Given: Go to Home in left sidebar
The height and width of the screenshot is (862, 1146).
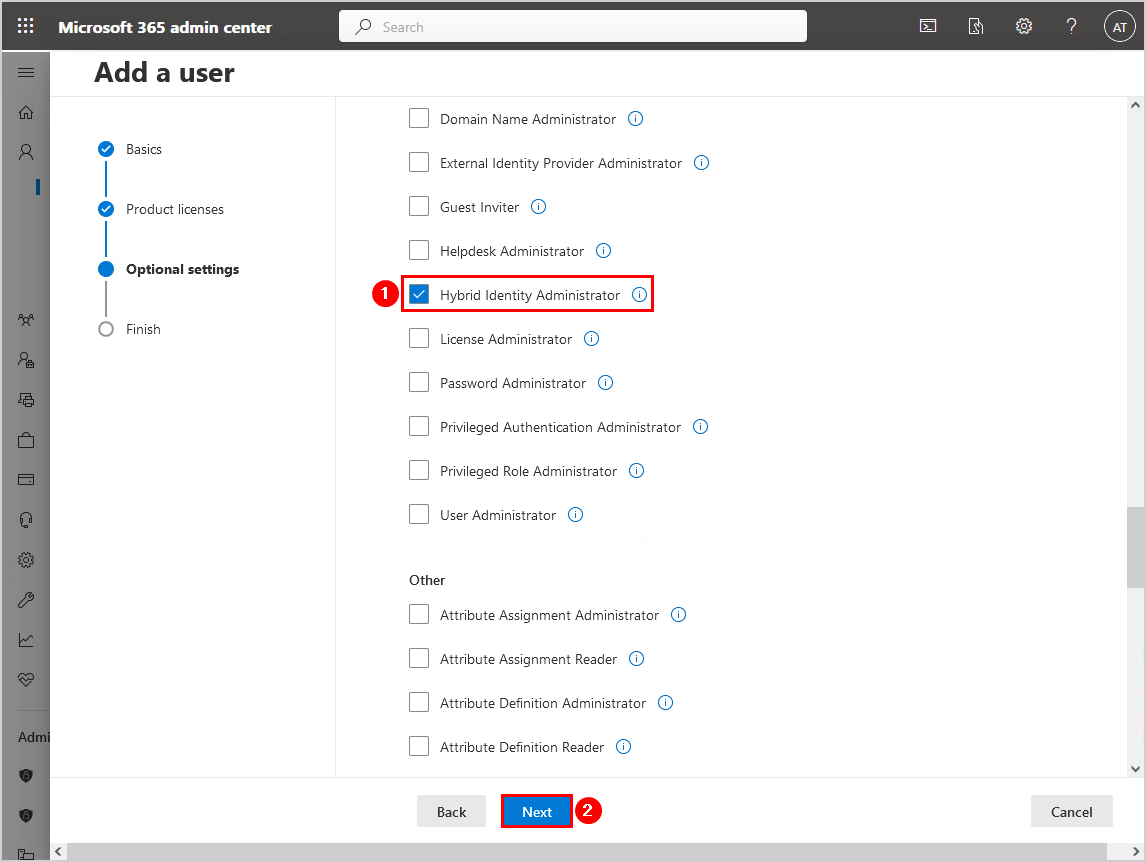Looking at the screenshot, I should click(x=26, y=112).
